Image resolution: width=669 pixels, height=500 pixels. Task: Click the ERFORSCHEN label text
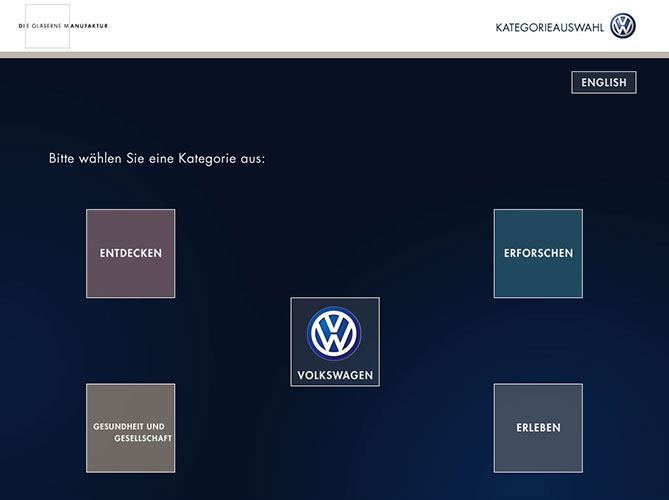(x=538, y=253)
